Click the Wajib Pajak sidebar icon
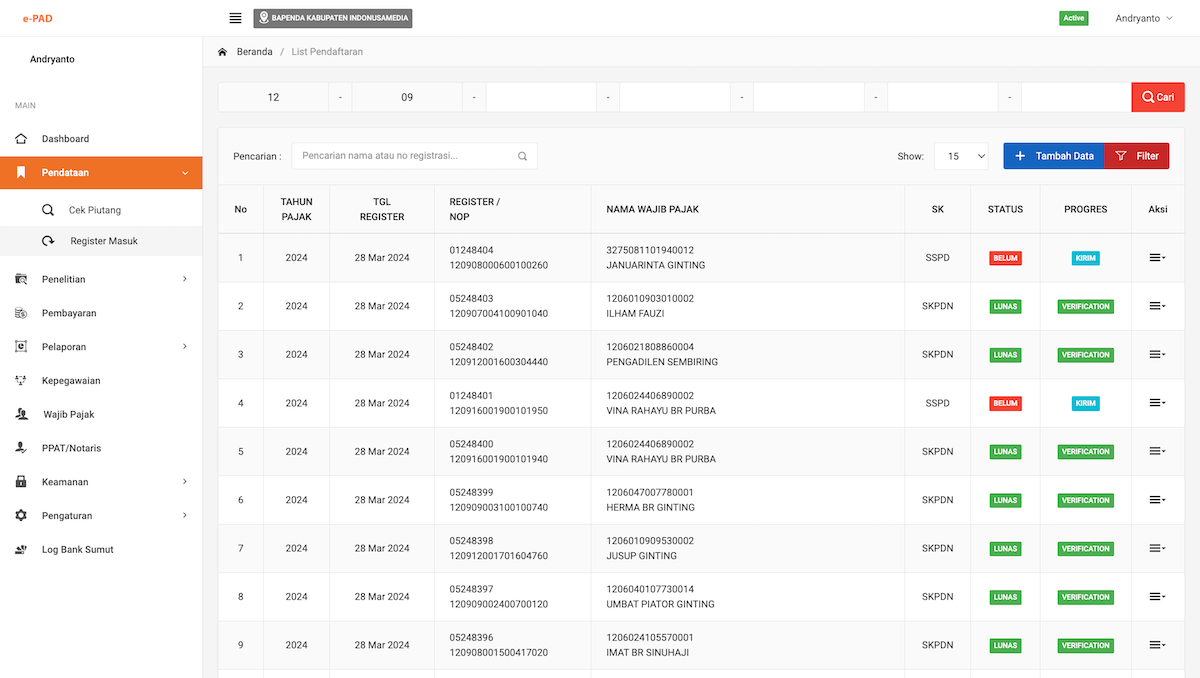1200x678 pixels. (x=21, y=414)
